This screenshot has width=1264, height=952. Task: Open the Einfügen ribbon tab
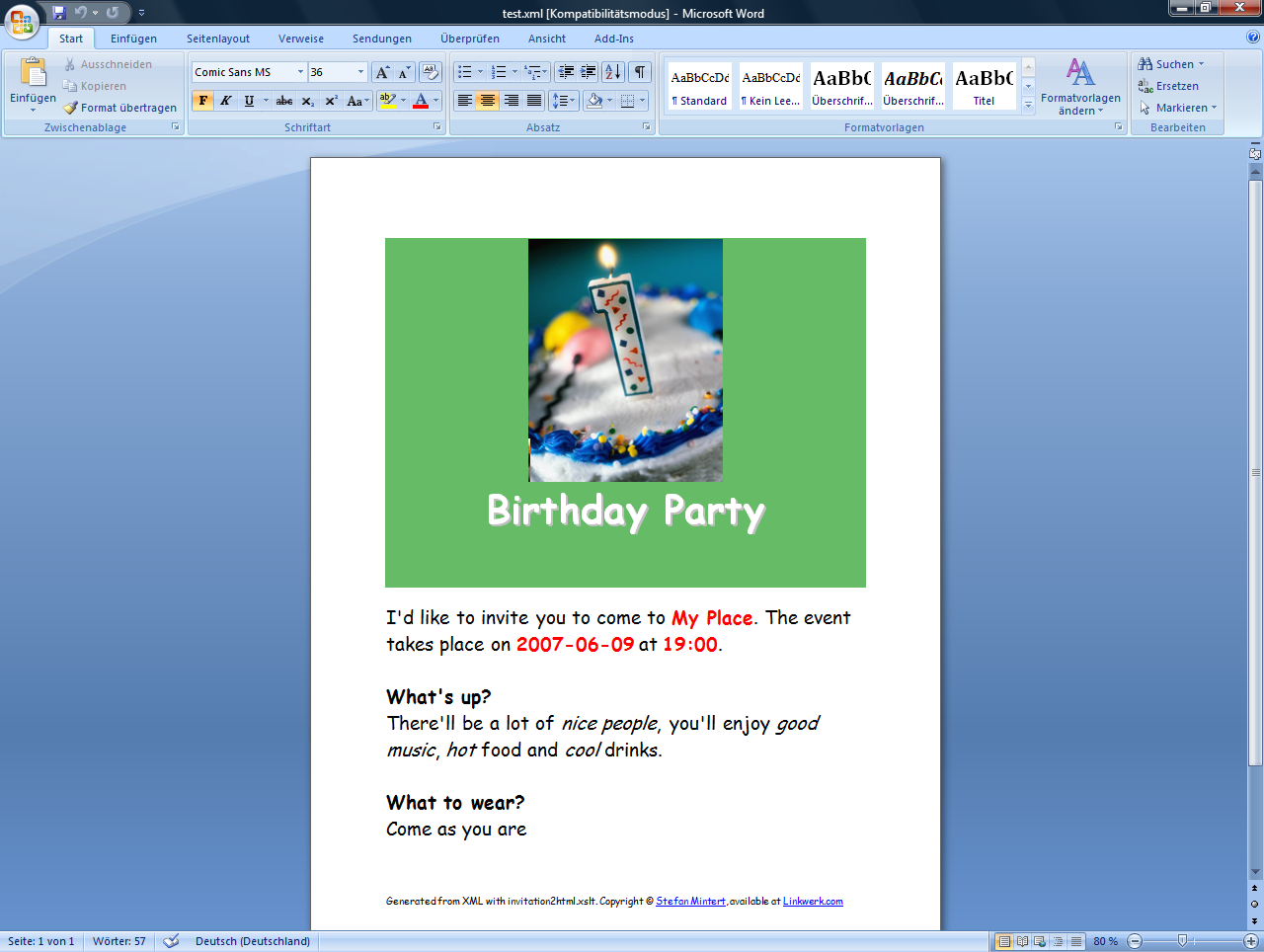point(133,39)
